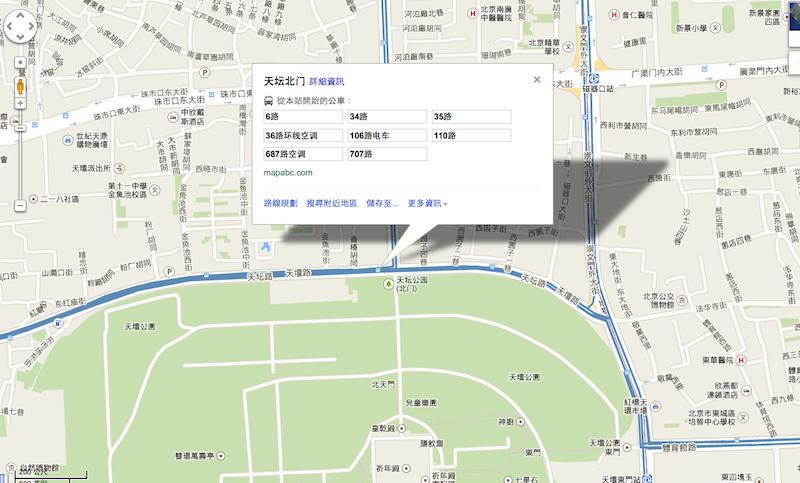Zoom out with the minus button
This screenshot has height=483, width=800.
click(20, 206)
